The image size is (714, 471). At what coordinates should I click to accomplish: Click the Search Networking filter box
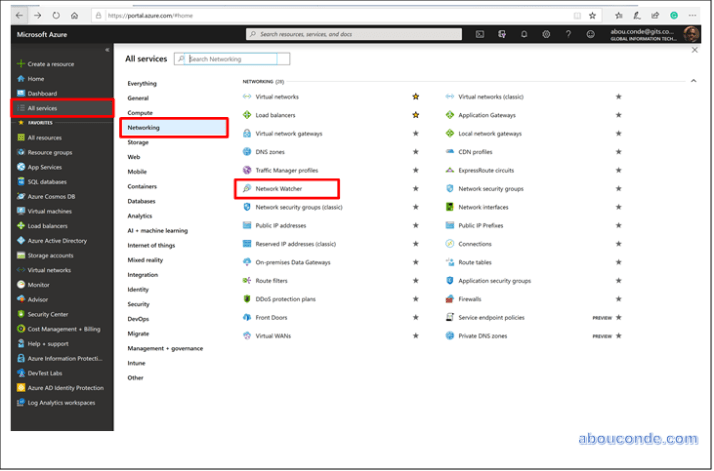click(x=237, y=59)
